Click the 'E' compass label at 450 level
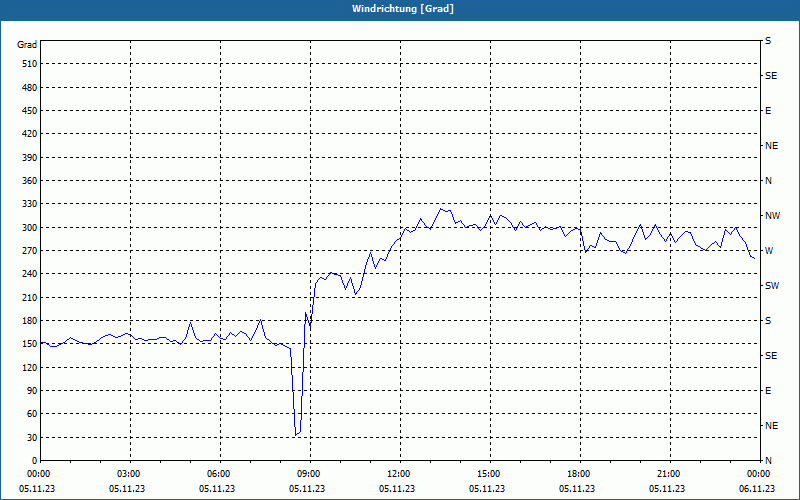This screenshot has width=800, height=500. (x=768, y=111)
